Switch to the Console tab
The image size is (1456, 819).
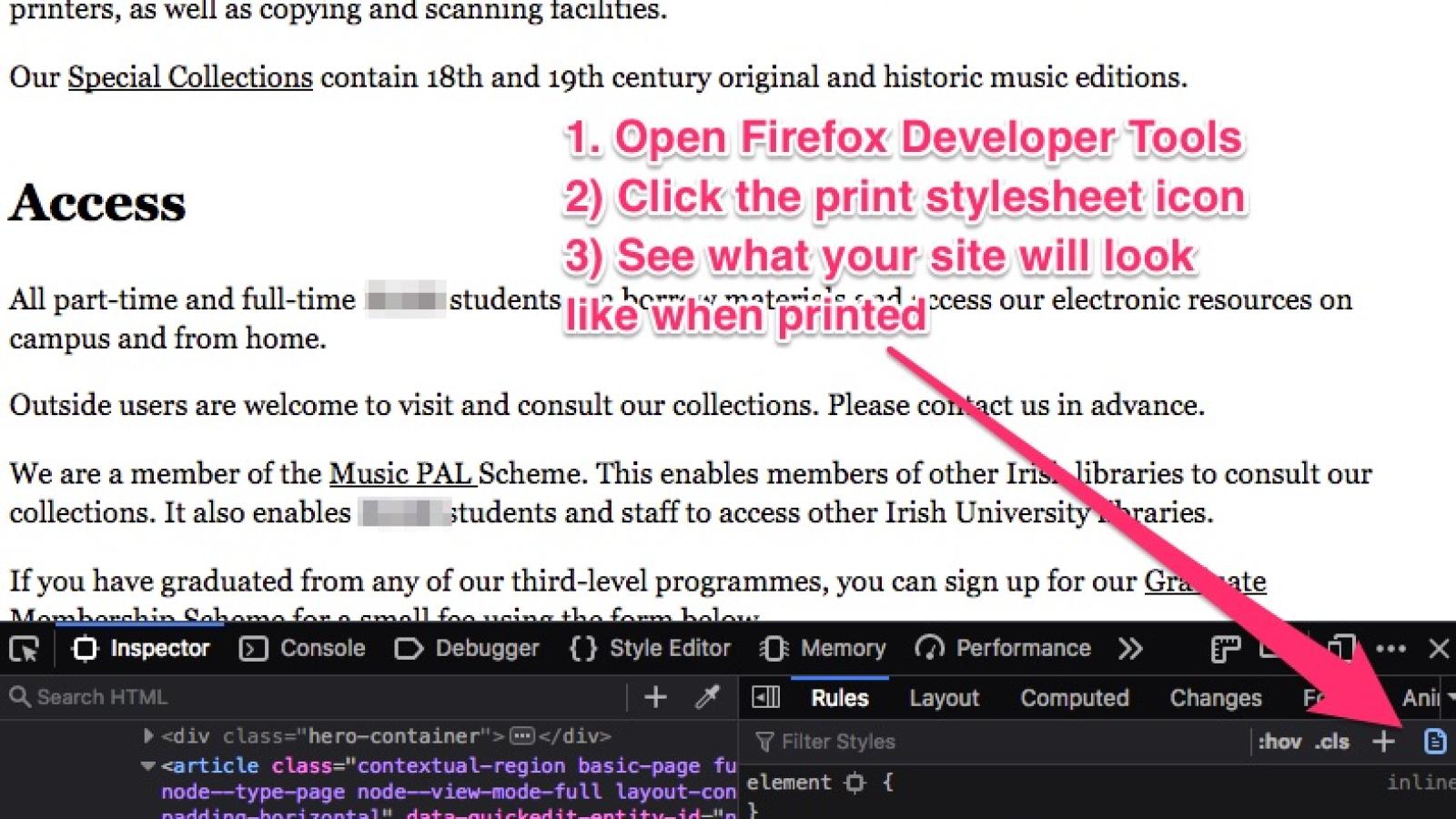303,649
